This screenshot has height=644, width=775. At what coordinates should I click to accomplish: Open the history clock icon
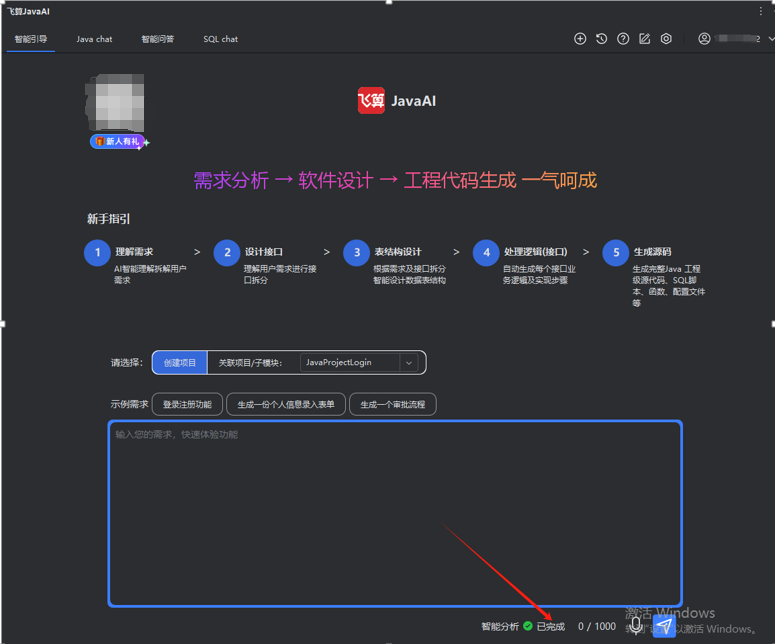[x=602, y=39]
